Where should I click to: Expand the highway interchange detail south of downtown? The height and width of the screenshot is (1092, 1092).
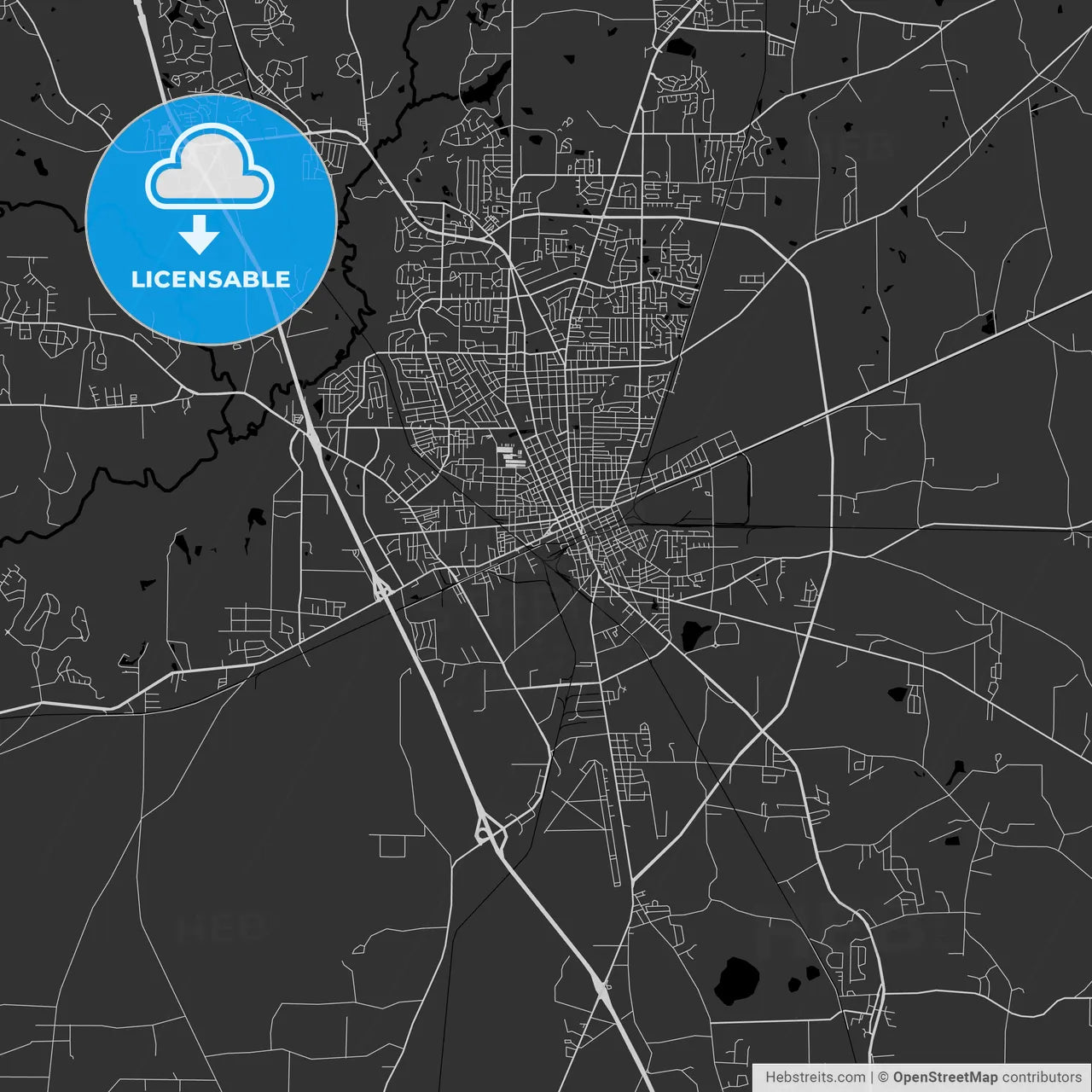click(x=486, y=832)
